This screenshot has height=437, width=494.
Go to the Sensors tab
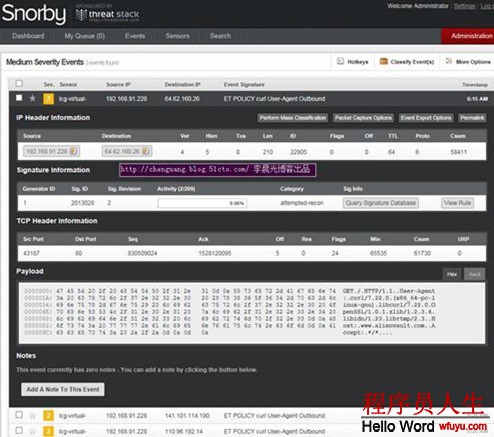pyautogui.click(x=177, y=36)
